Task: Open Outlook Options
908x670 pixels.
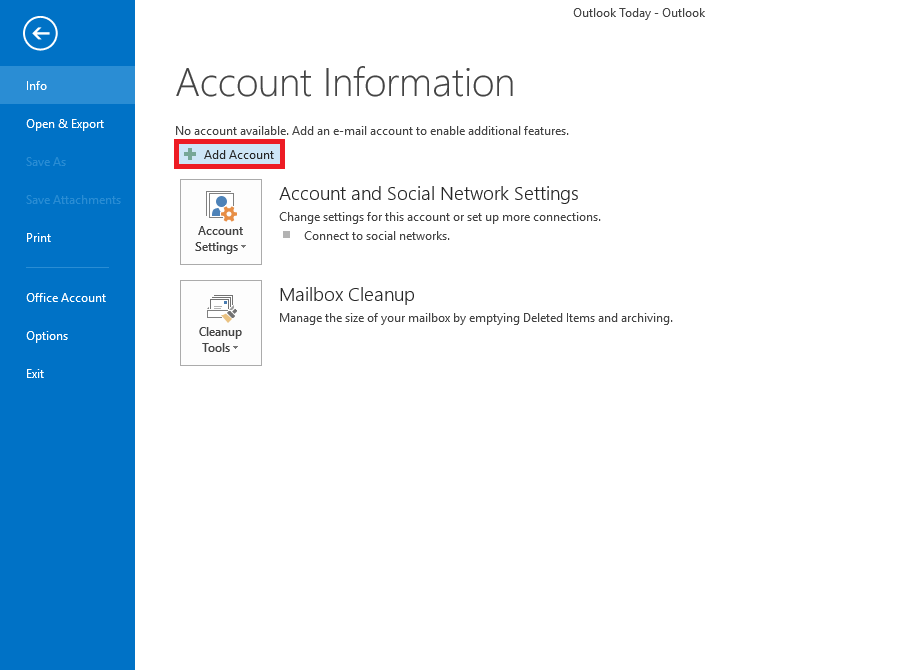Action: click(x=67, y=336)
